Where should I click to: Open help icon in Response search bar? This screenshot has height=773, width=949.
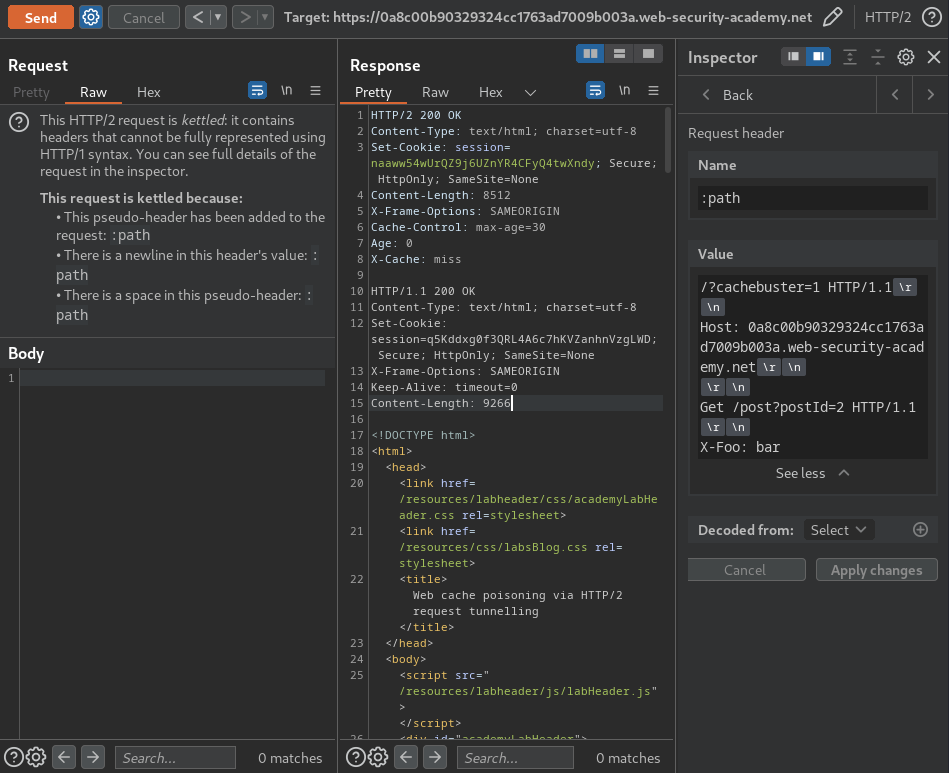(355, 757)
